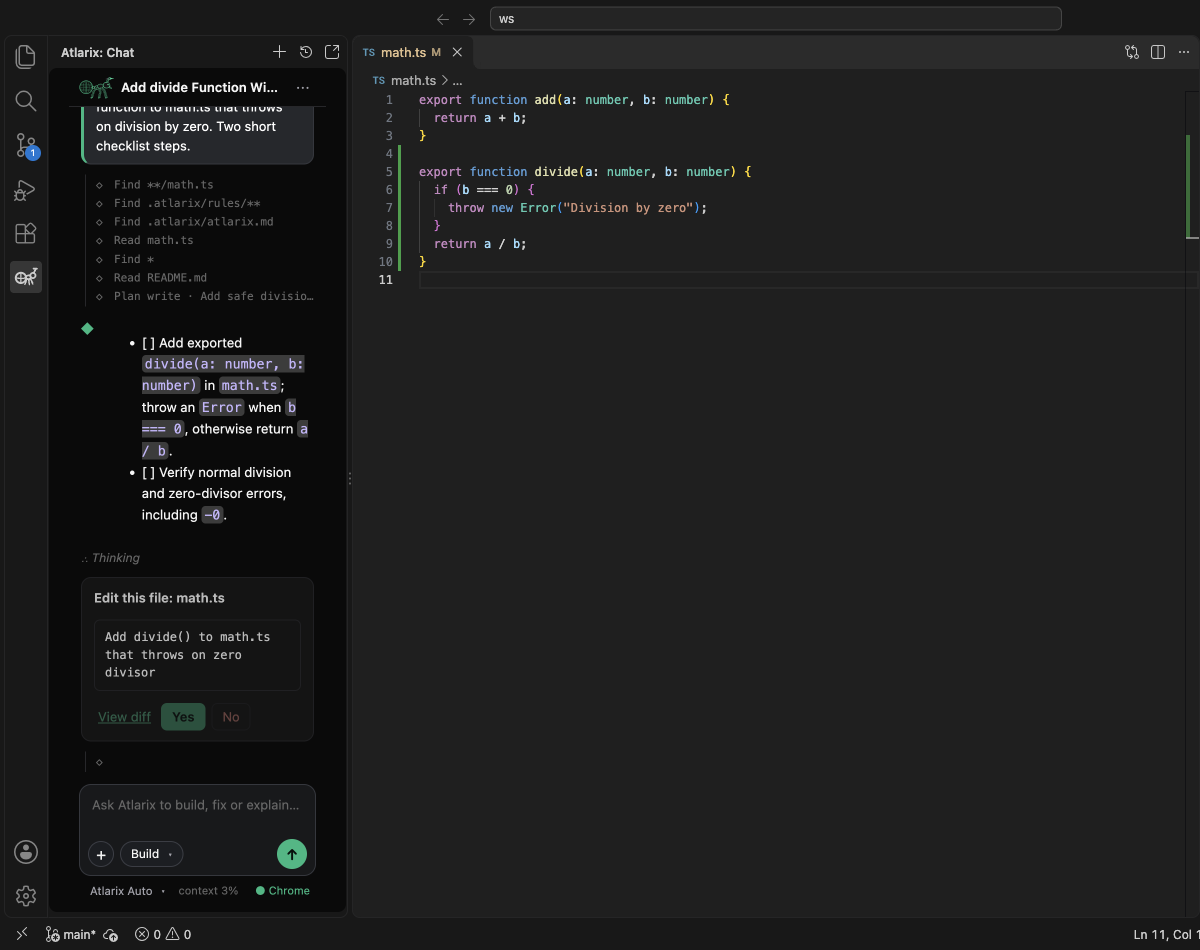Click the context 3% indicator
Screen dimensions: 1200x950
click(208, 891)
